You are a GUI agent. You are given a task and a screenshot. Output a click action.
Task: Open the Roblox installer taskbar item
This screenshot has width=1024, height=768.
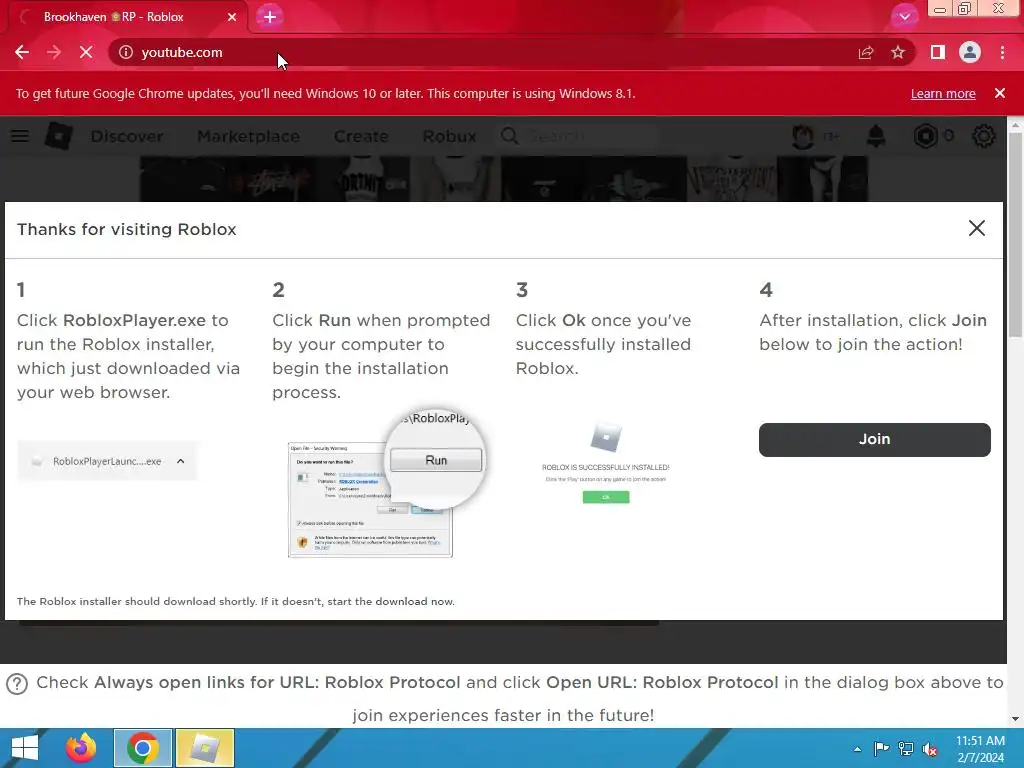pos(204,748)
